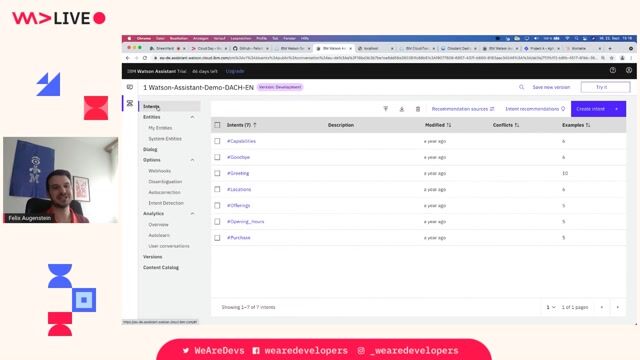Open the new tab plus button in Chrome
Viewport: 640px width, 360px height.
(610, 48)
